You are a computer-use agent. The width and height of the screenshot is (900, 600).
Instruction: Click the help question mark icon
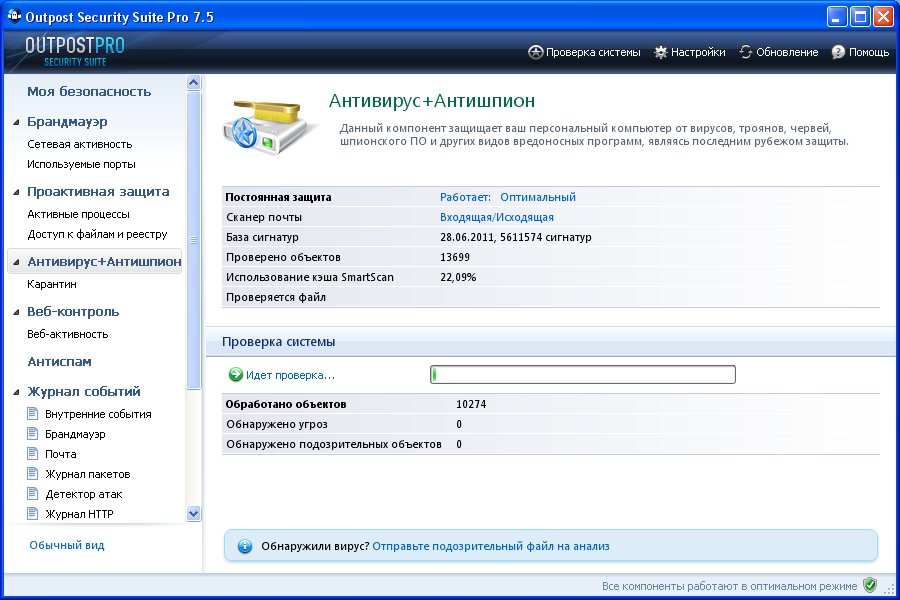pyautogui.click(x=839, y=52)
